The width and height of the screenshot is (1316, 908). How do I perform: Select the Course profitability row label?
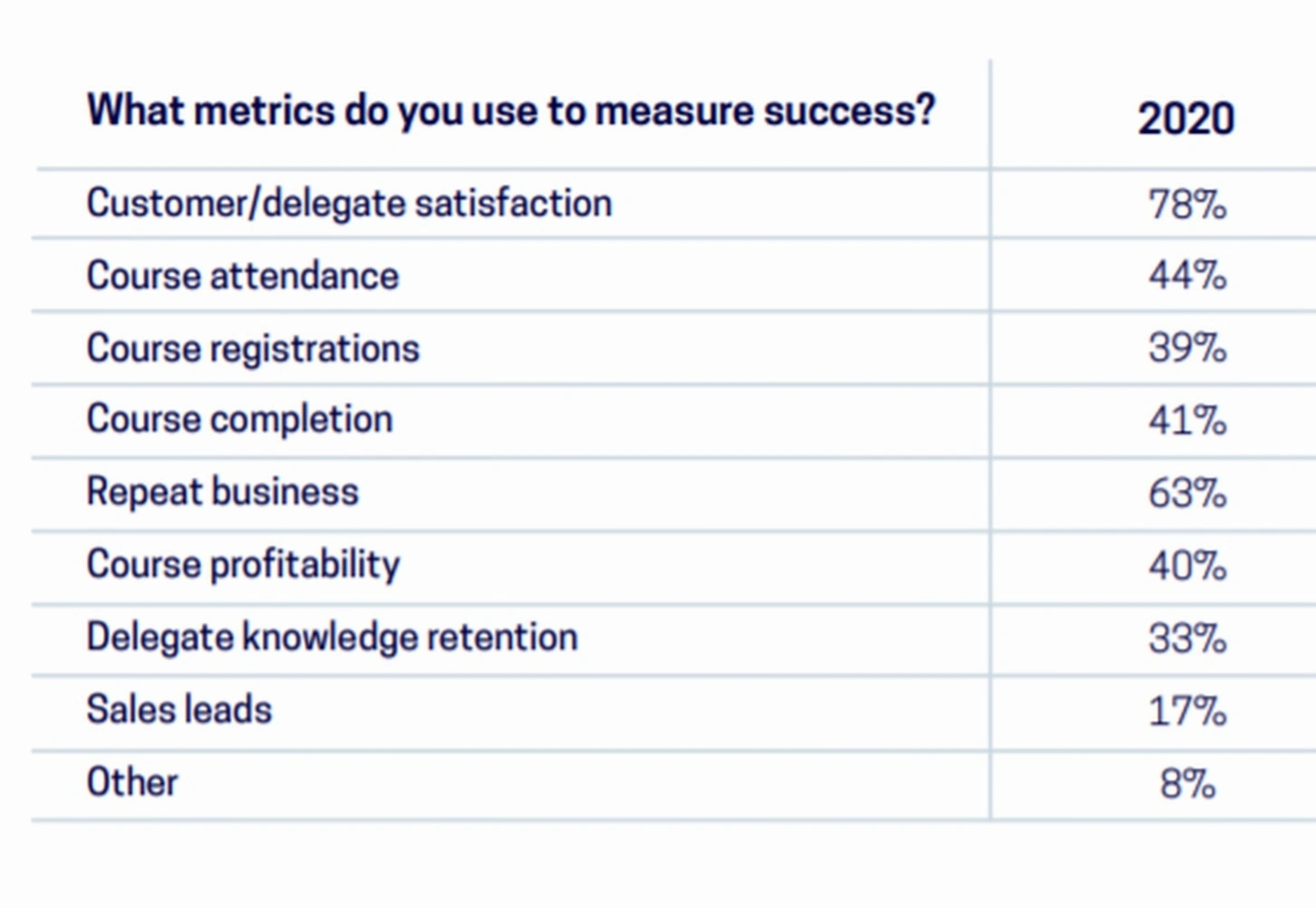coord(243,565)
